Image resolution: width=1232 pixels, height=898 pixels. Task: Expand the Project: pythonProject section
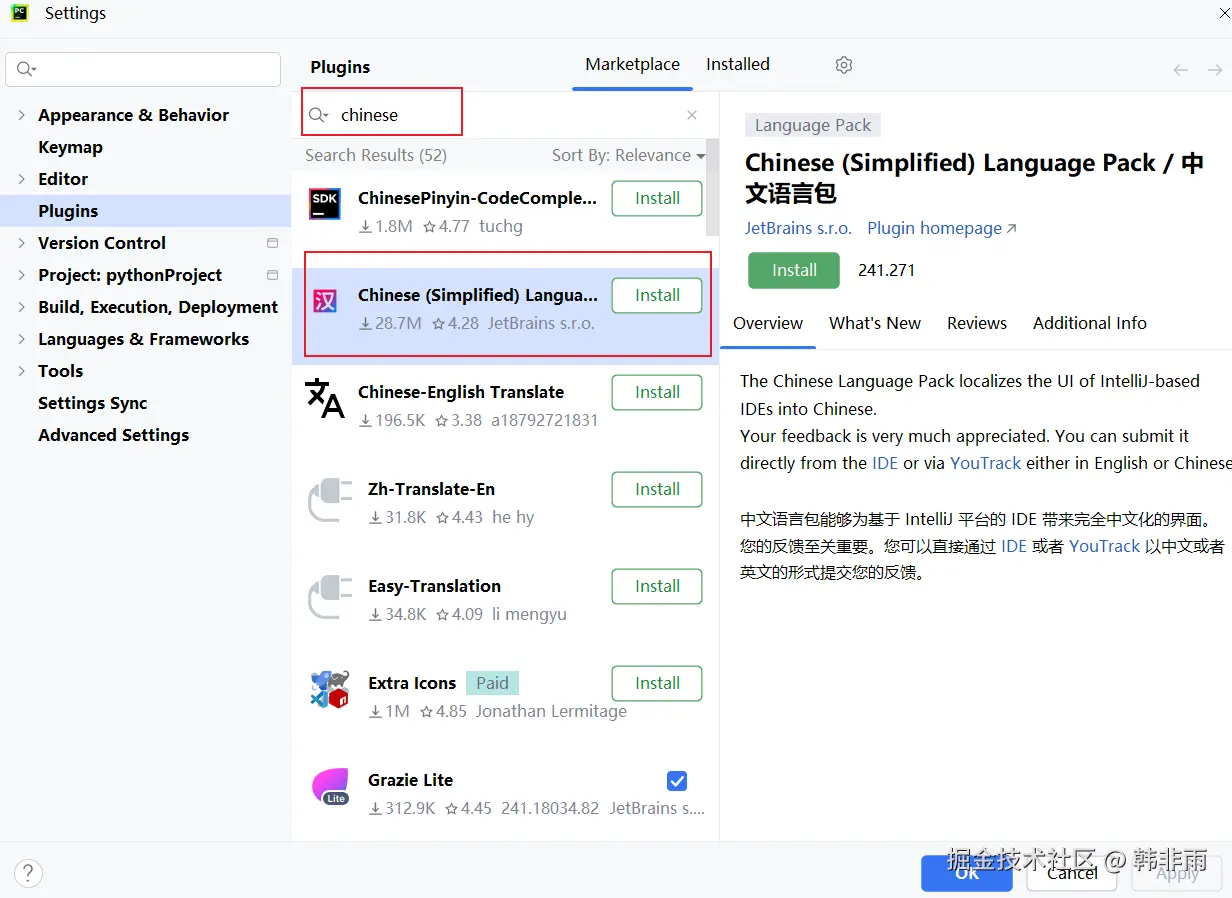point(22,275)
